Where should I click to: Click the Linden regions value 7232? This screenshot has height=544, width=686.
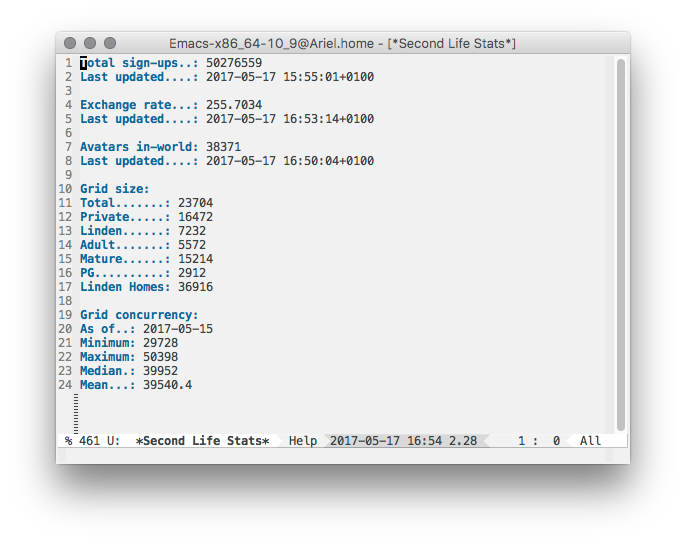192,231
